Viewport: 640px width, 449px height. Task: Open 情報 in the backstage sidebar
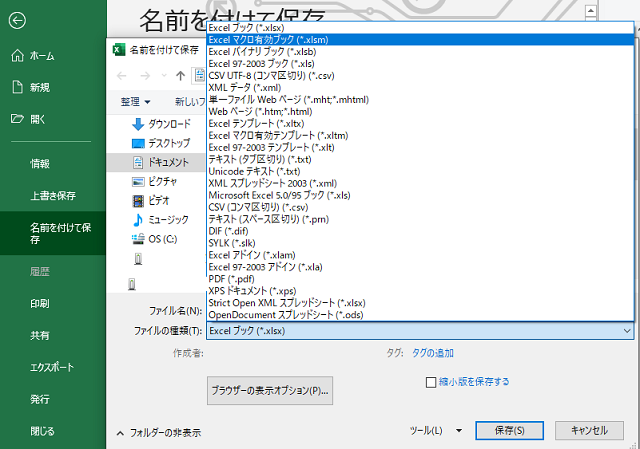click(40, 164)
